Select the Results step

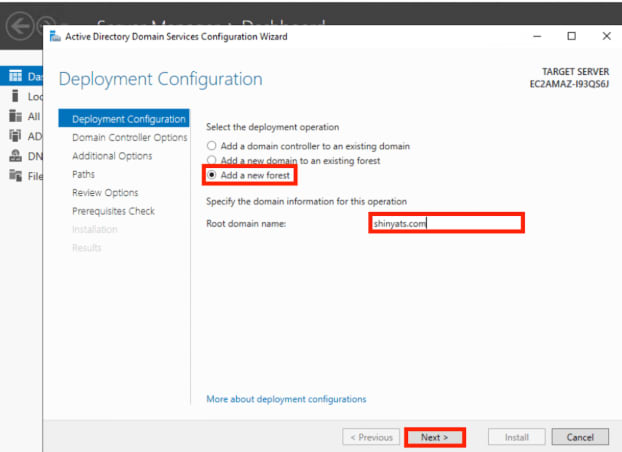click(86, 248)
